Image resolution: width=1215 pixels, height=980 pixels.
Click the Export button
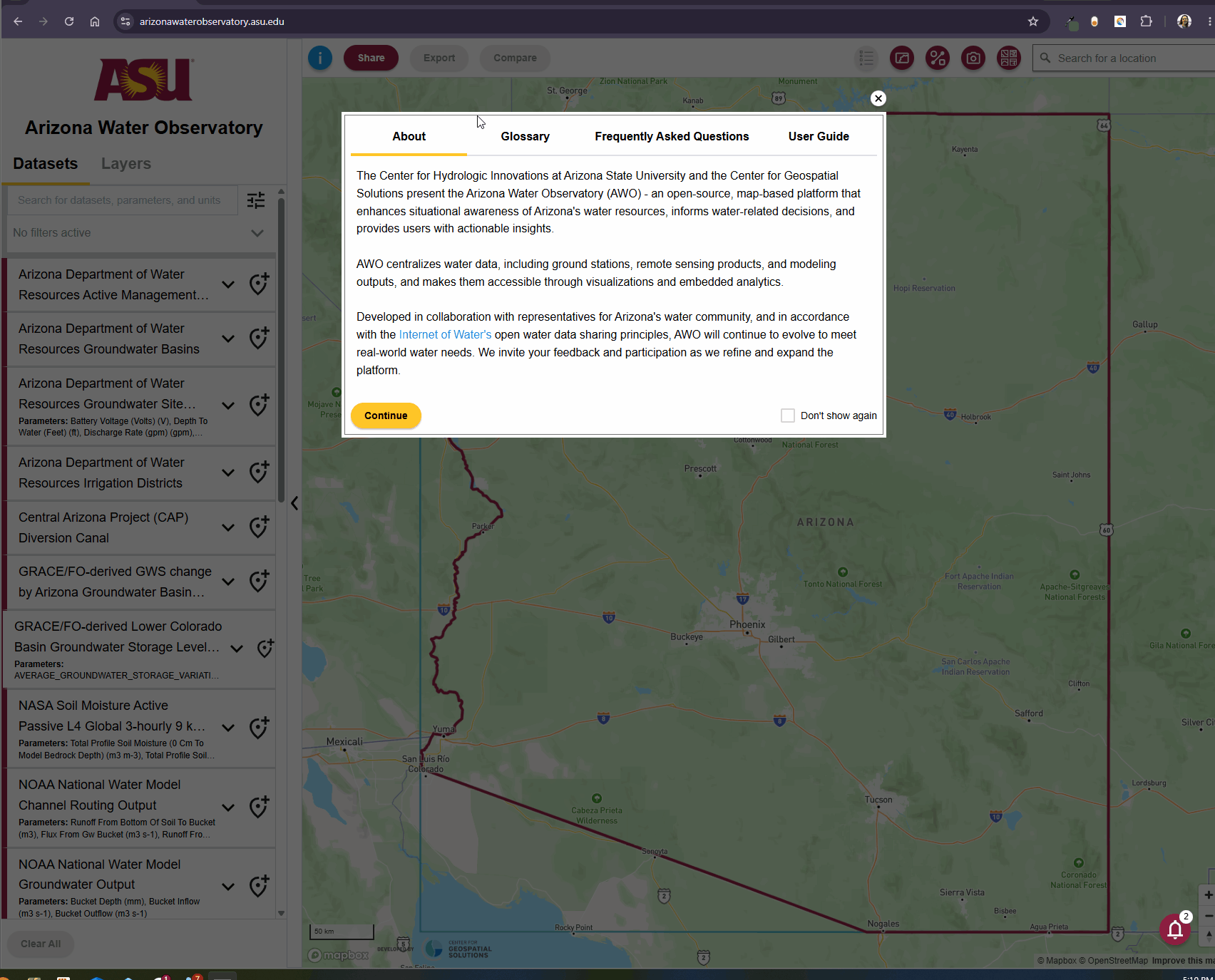point(439,58)
